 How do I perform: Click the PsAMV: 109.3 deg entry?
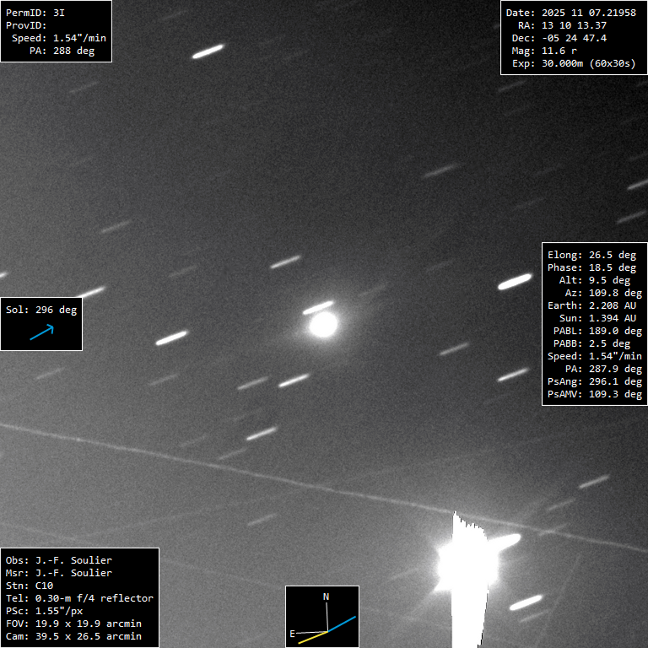click(x=592, y=394)
